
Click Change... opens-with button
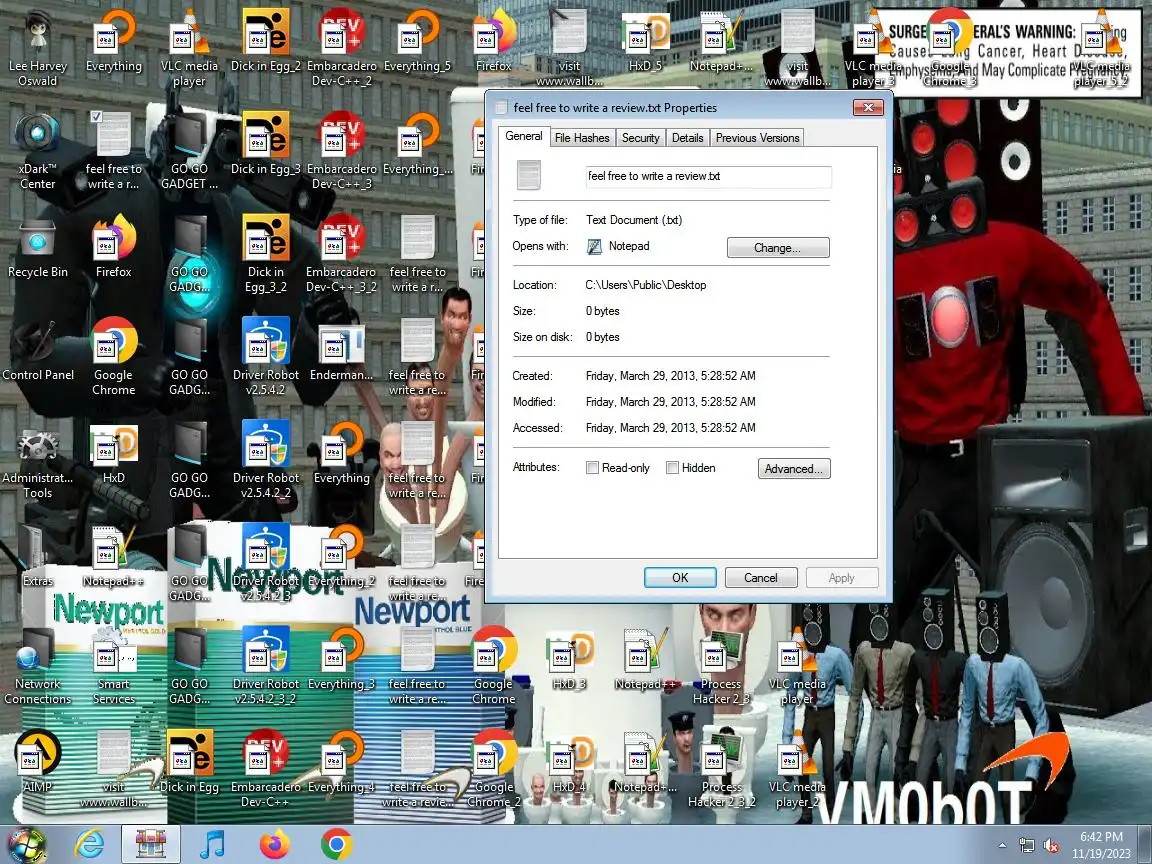pos(777,248)
